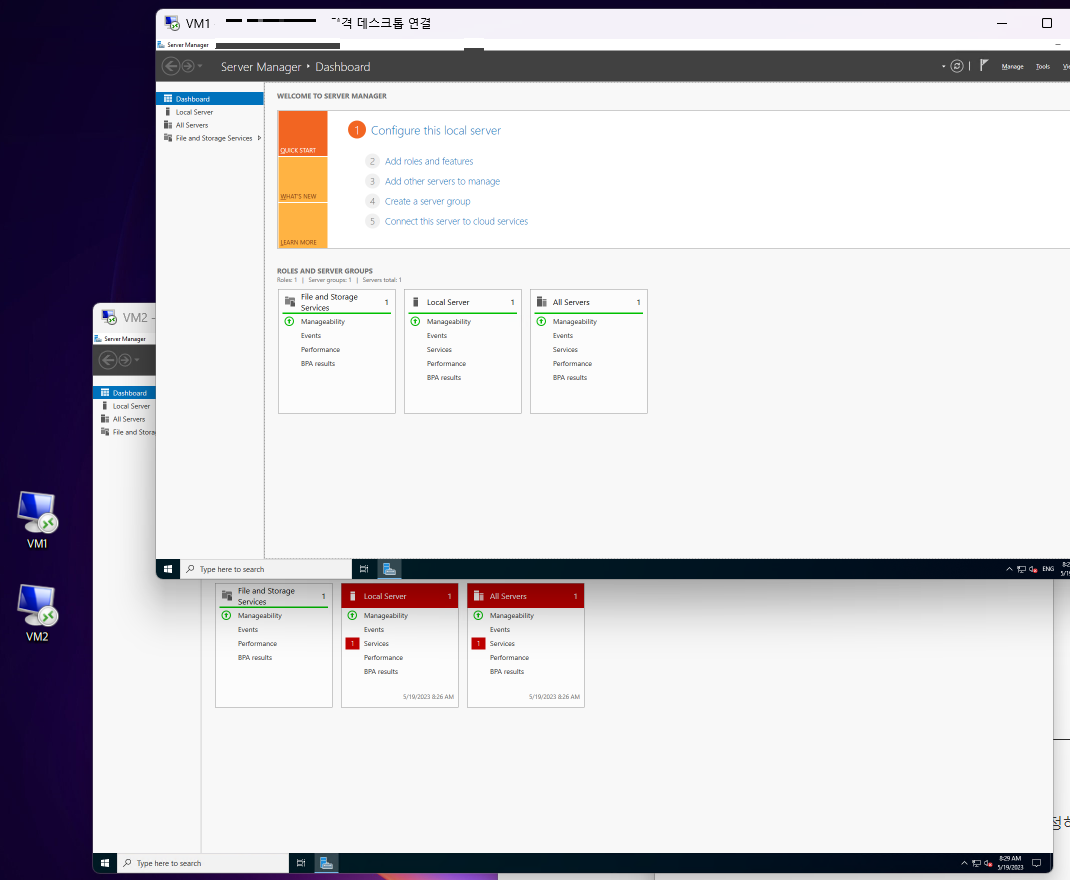The height and width of the screenshot is (880, 1070).
Task: Open the back-history dropdown arrow in VM1 Server Manager
Action: (x=200, y=66)
